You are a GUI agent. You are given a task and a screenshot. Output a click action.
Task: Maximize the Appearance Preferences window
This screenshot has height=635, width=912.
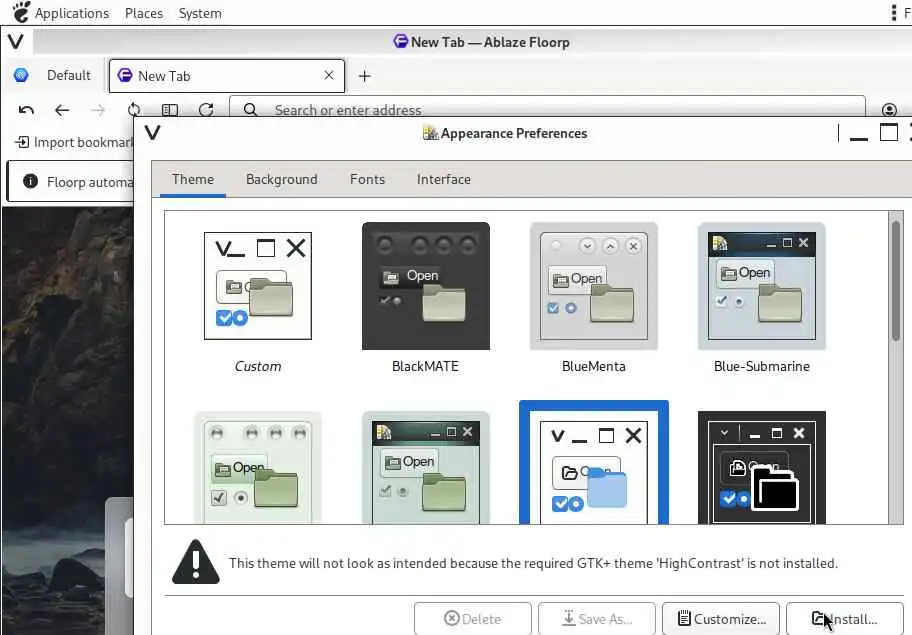[x=888, y=133]
